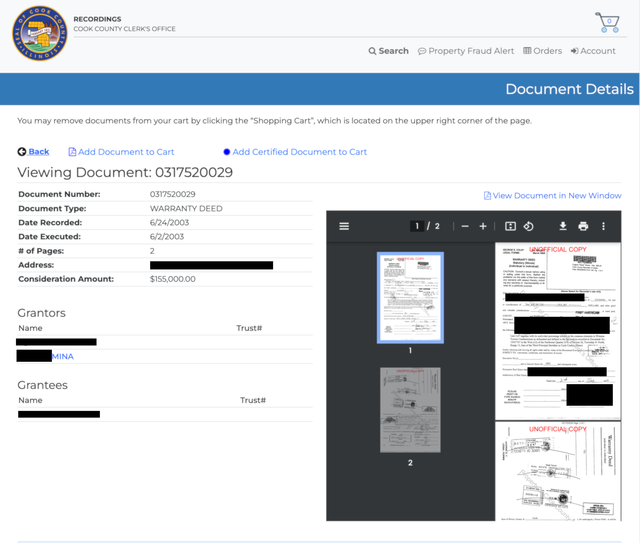Click the PDF page number field
Image resolution: width=640 pixels, height=543 pixels.
(417, 226)
